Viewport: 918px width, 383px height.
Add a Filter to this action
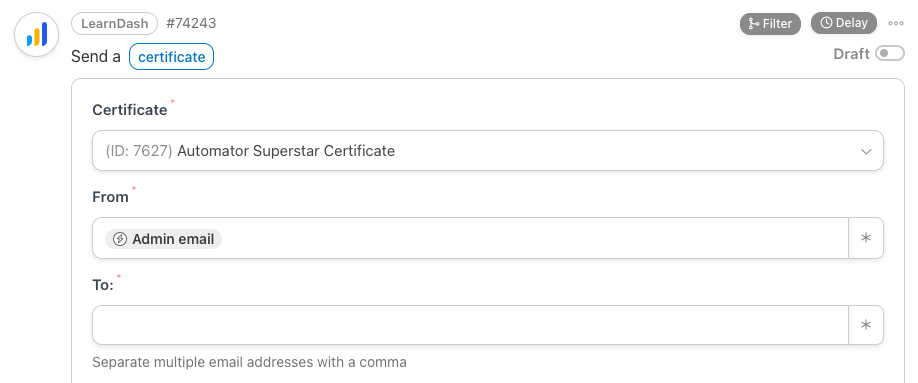(770, 23)
